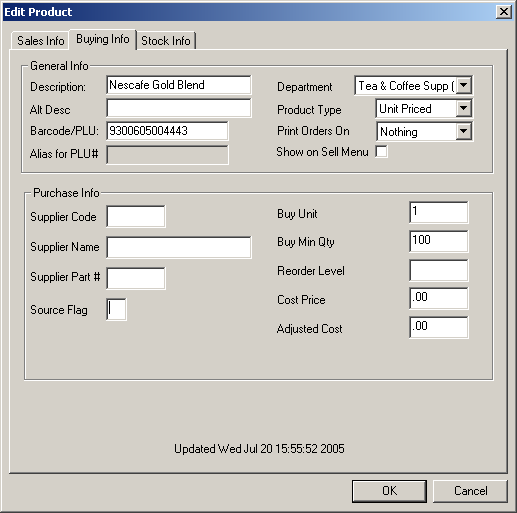Click the Buy Min Qty field

click(439, 241)
